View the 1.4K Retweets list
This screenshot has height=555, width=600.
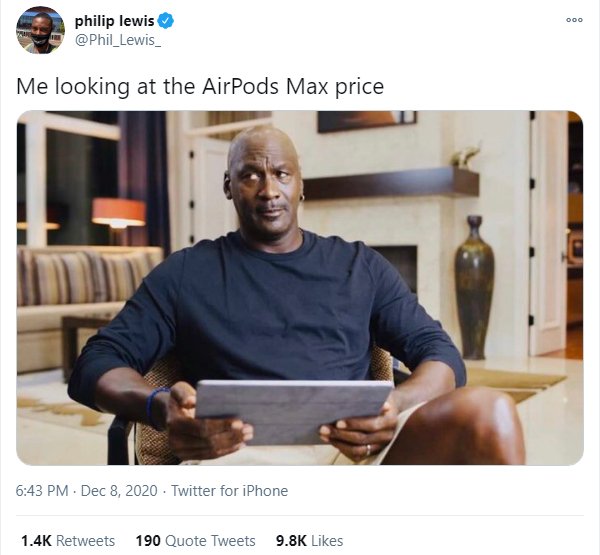point(68,541)
